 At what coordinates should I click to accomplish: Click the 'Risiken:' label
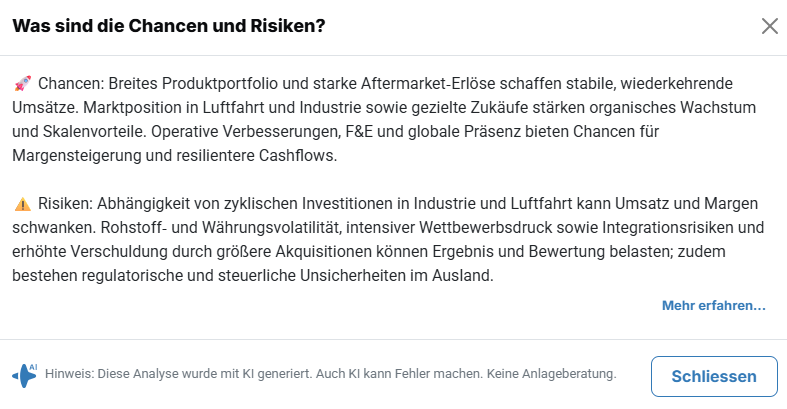click(68, 203)
